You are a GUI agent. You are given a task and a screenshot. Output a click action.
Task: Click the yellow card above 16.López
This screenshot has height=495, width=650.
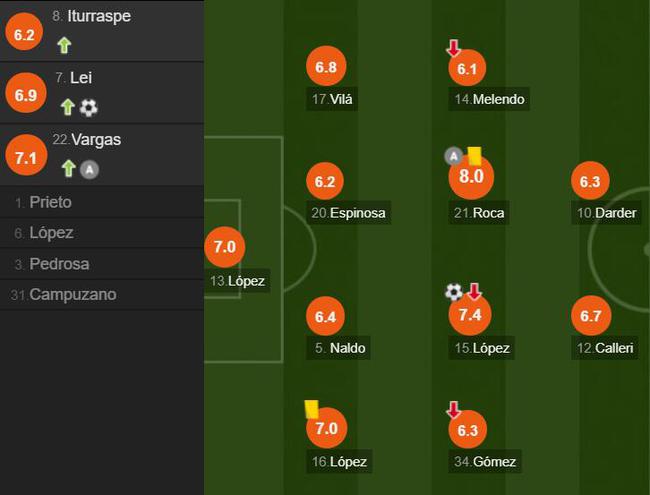click(x=311, y=409)
